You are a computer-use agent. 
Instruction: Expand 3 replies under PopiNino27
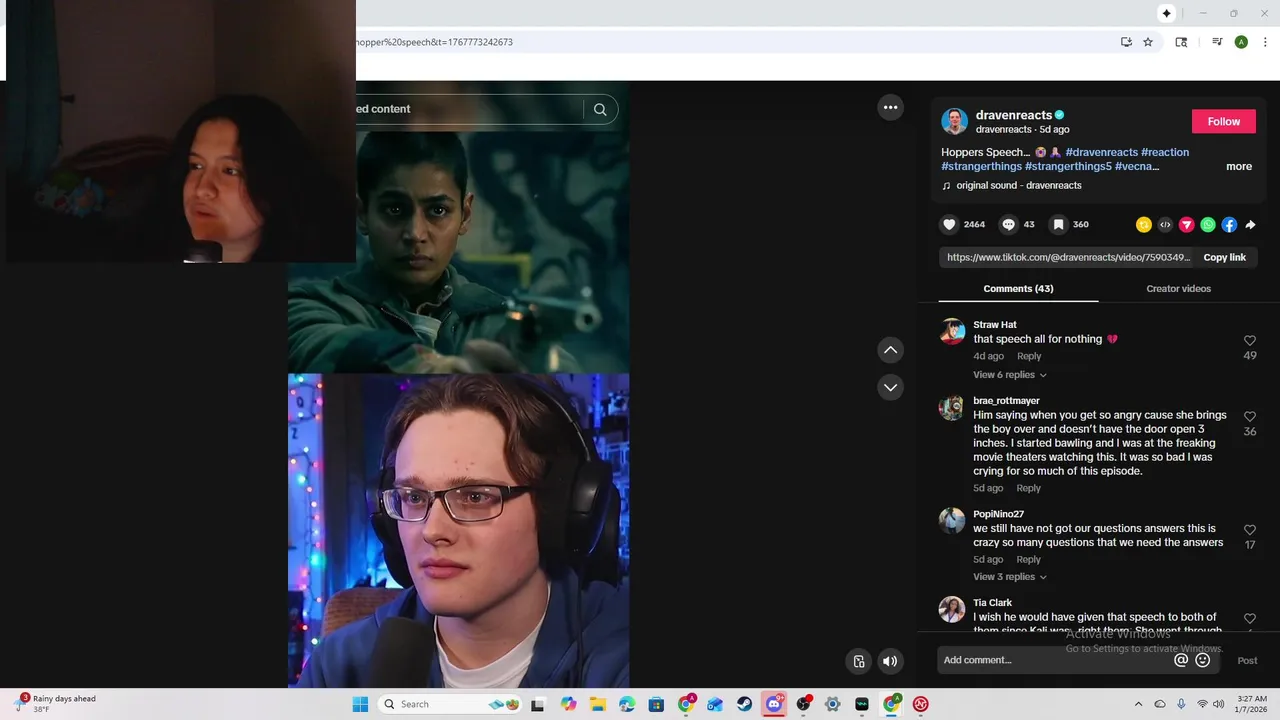[1010, 577]
